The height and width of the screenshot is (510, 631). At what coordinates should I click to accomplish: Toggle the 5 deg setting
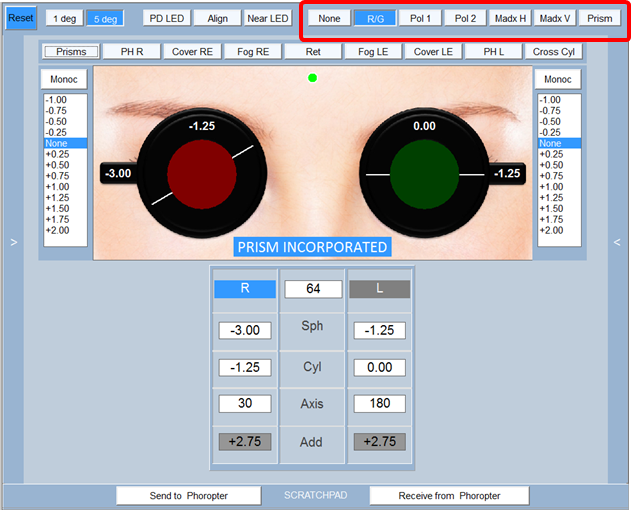tap(104, 18)
